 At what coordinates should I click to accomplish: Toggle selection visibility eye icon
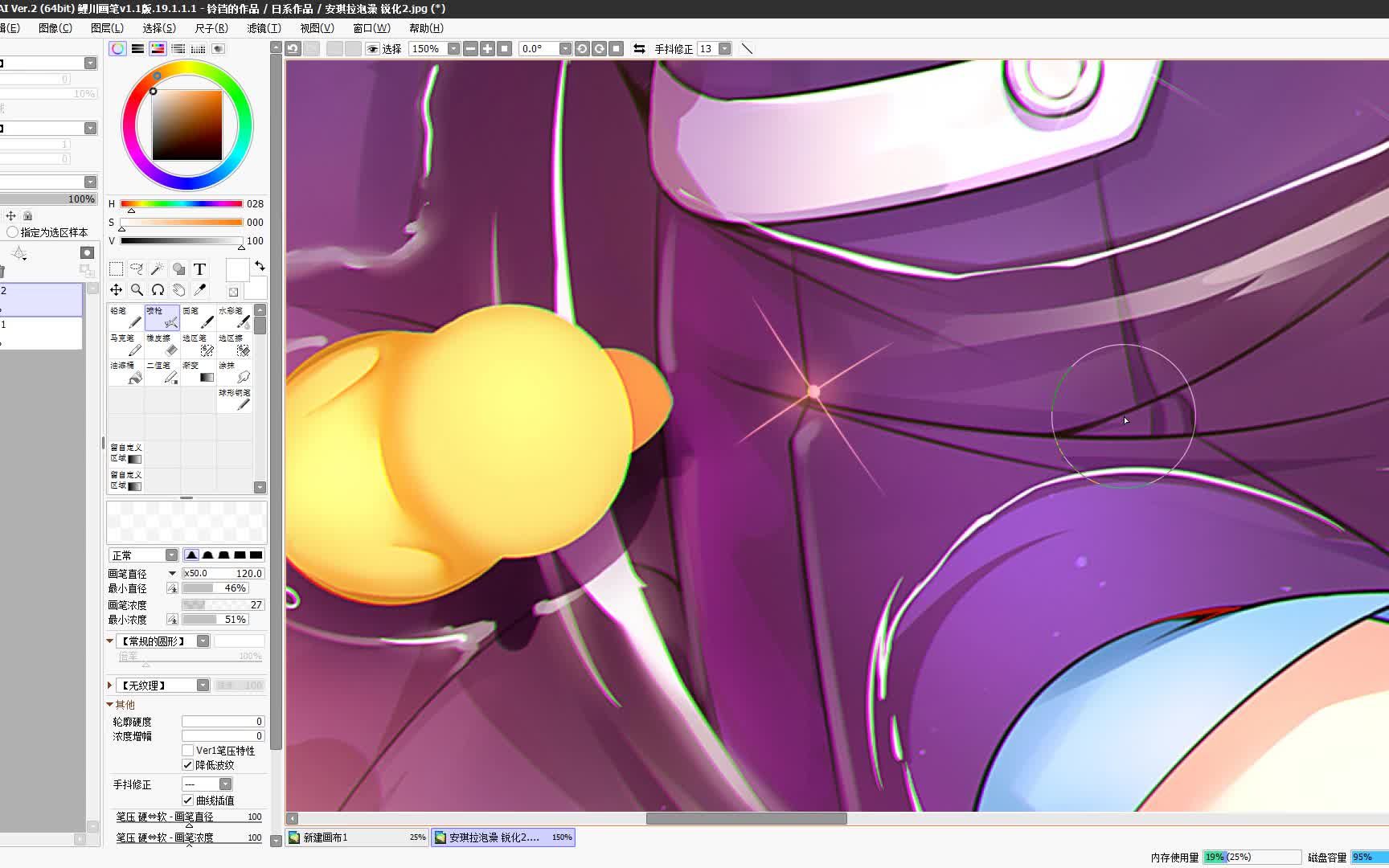click(x=372, y=49)
